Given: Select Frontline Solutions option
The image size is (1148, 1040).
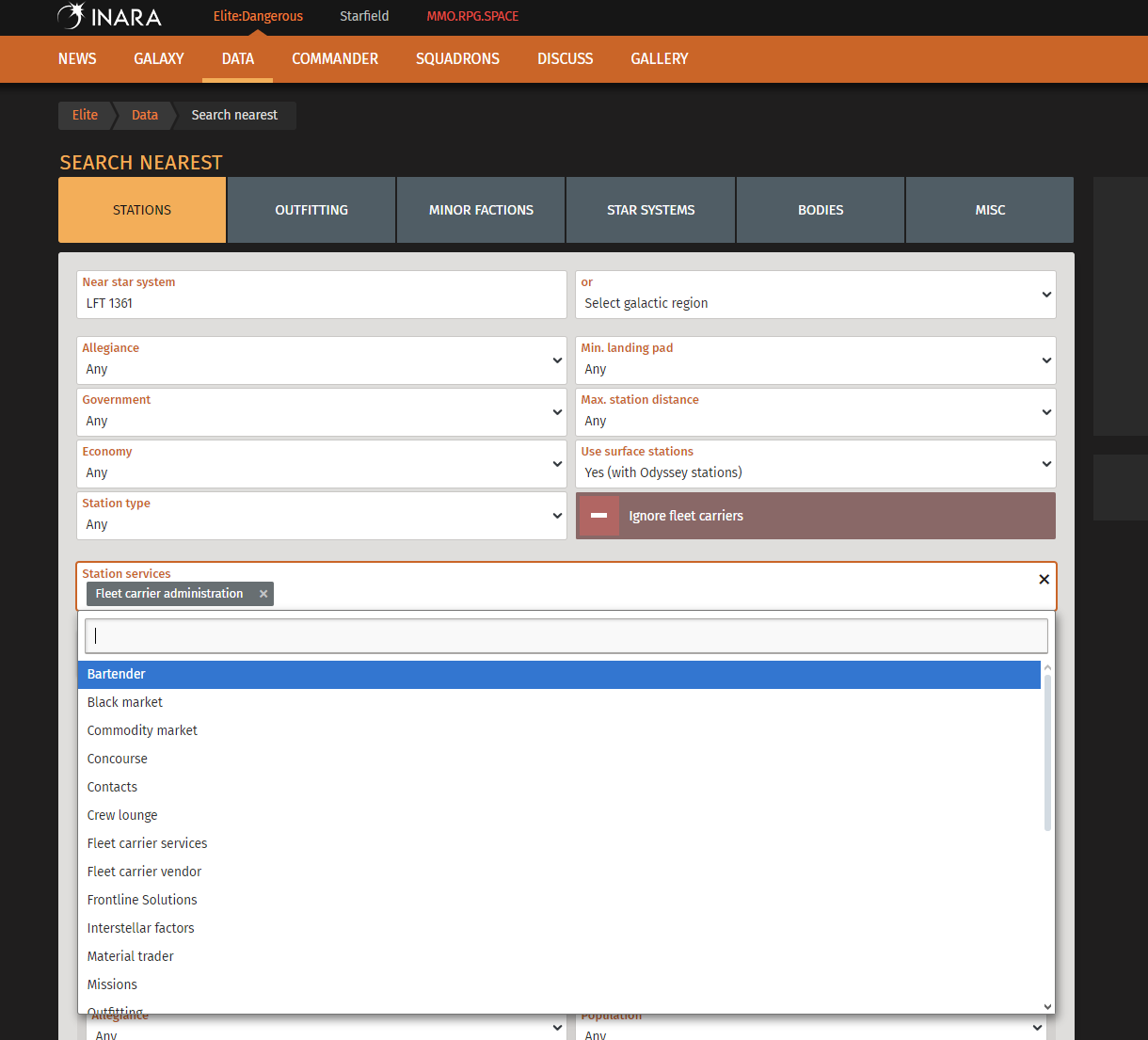Looking at the screenshot, I should pos(559,900).
